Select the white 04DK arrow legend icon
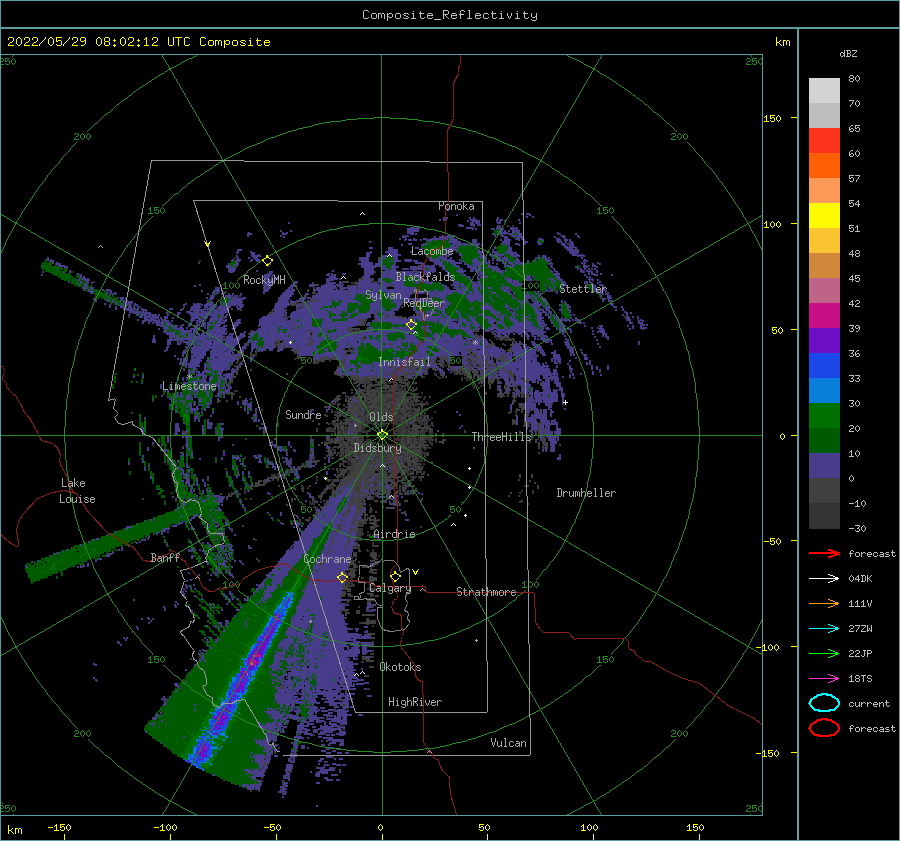900x841 pixels. 824,578
